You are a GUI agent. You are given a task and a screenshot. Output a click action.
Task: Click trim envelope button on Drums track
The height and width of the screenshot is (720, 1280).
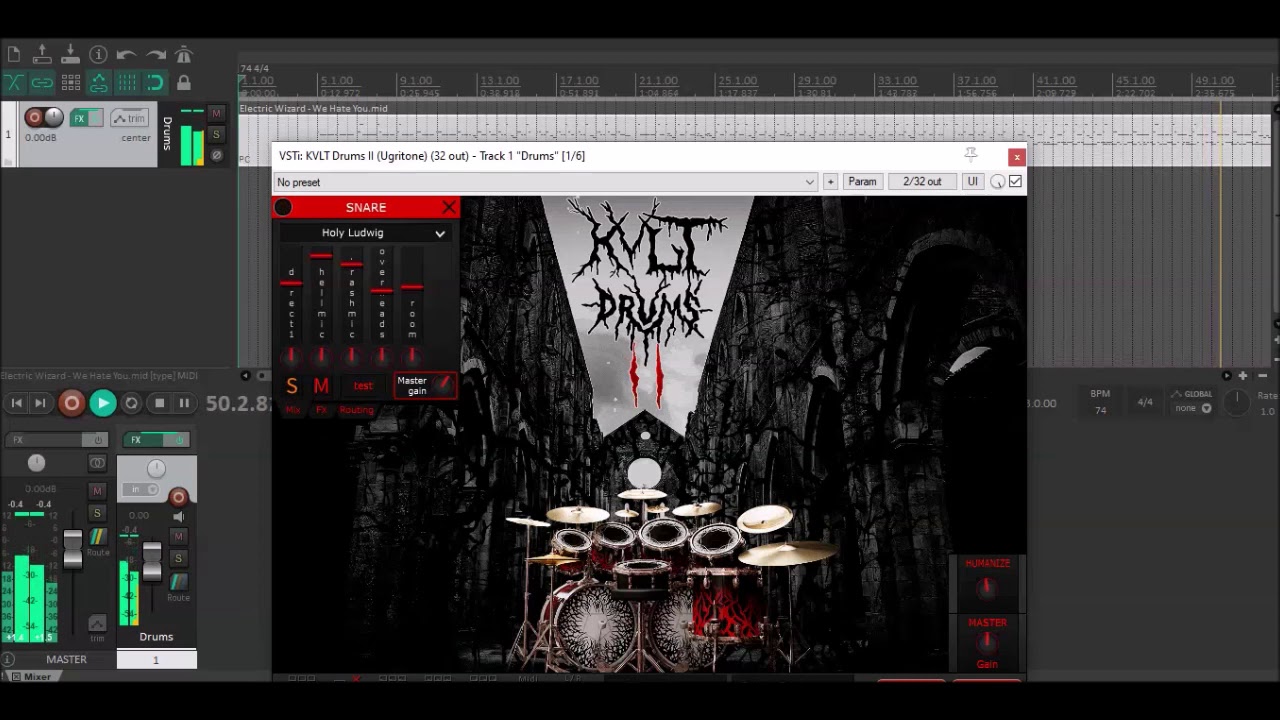129,118
